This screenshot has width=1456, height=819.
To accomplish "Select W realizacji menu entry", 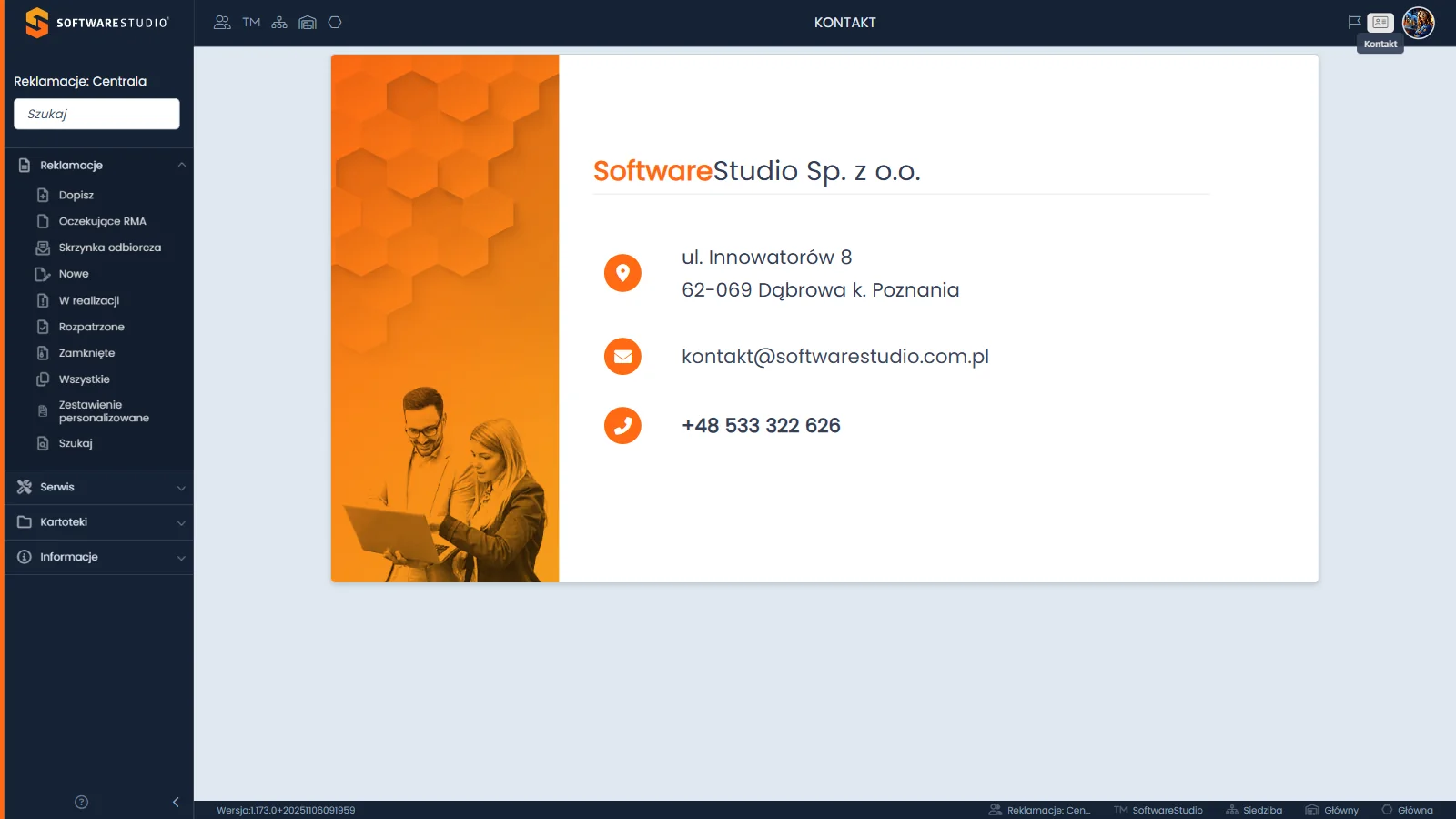I will coord(89,300).
